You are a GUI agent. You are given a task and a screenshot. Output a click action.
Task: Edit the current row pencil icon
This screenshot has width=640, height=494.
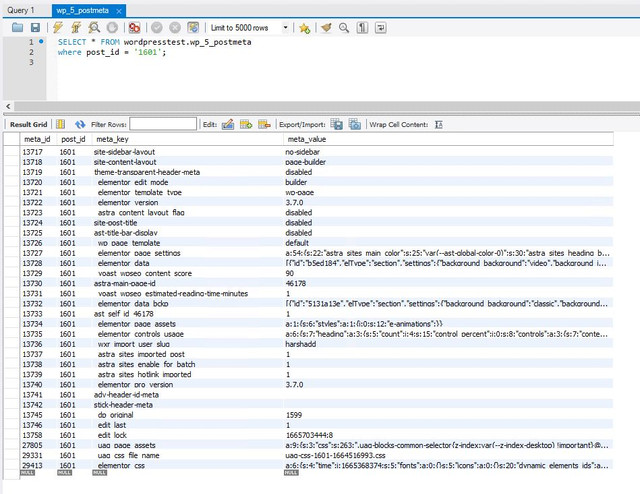point(228,124)
